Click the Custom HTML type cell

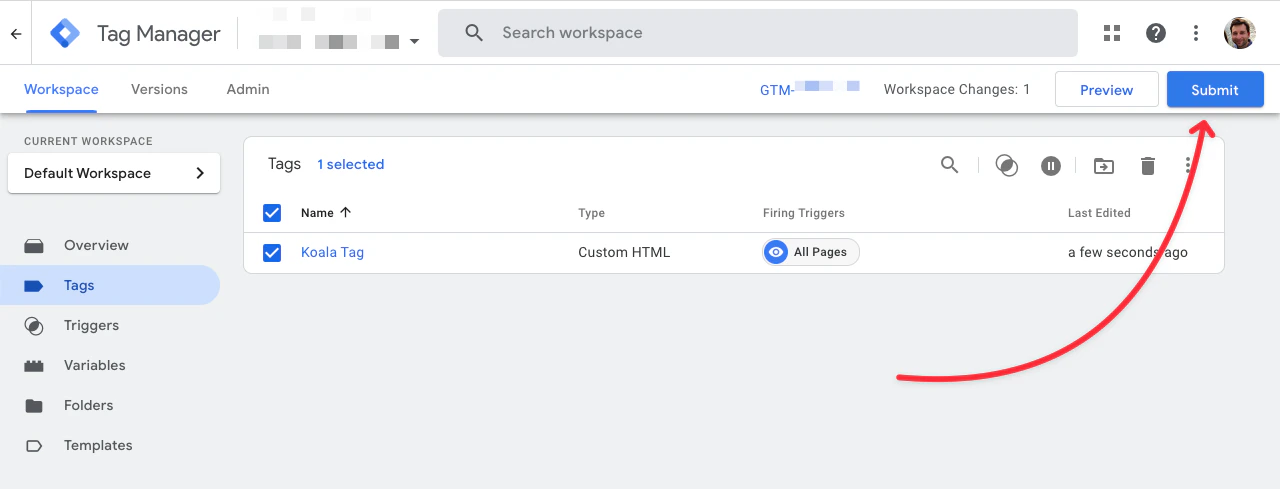click(x=624, y=253)
